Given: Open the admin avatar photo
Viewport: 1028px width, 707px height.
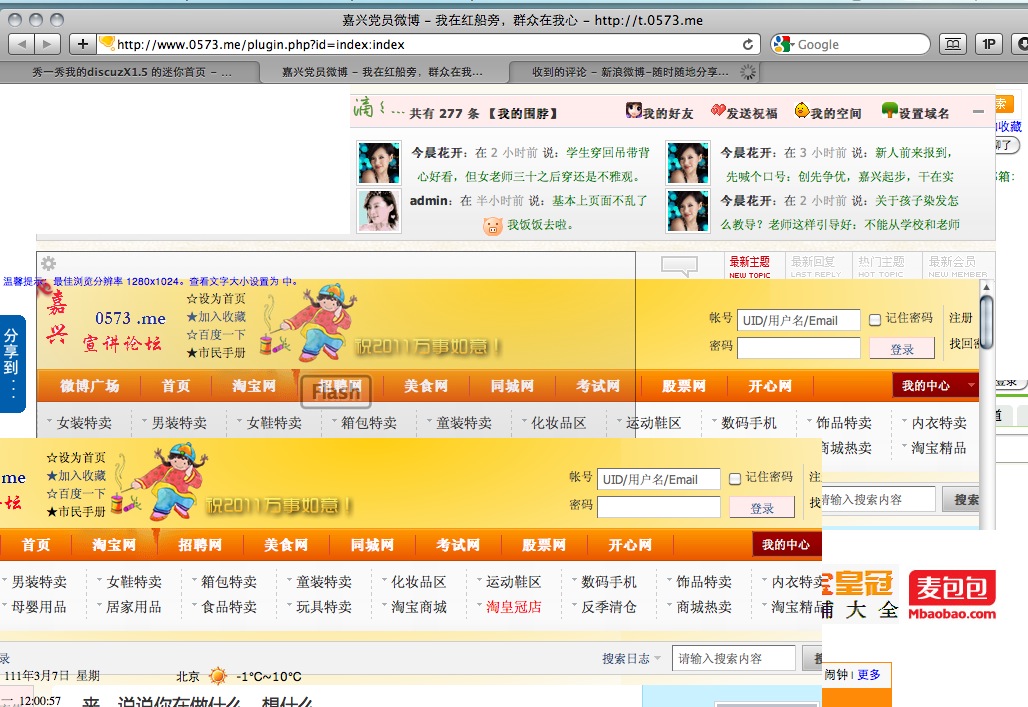Looking at the screenshot, I should [x=379, y=211].
